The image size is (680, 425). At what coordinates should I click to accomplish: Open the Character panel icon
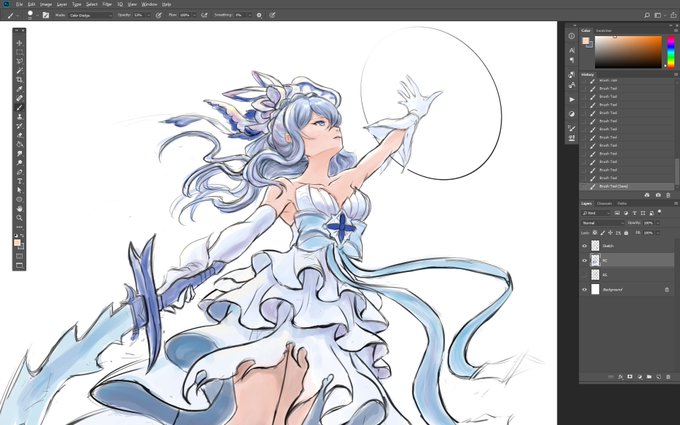tap(572, 50)
